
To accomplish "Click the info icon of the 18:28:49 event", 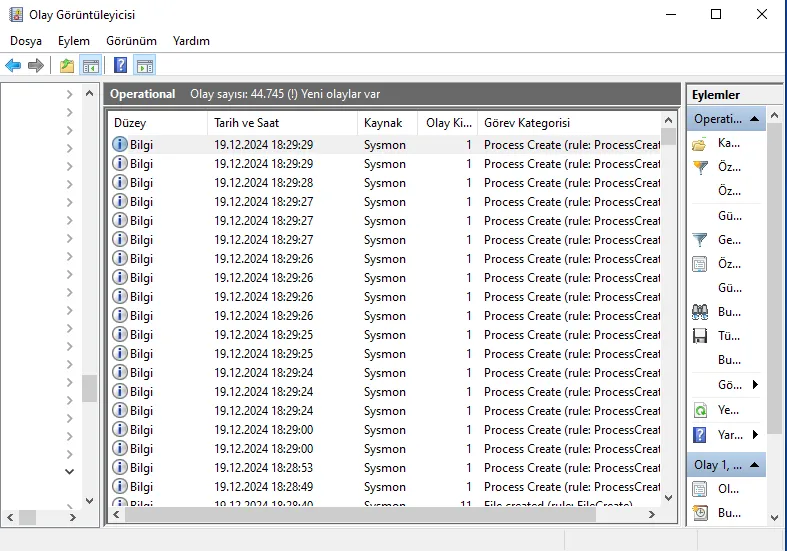I will click(119, 487).
